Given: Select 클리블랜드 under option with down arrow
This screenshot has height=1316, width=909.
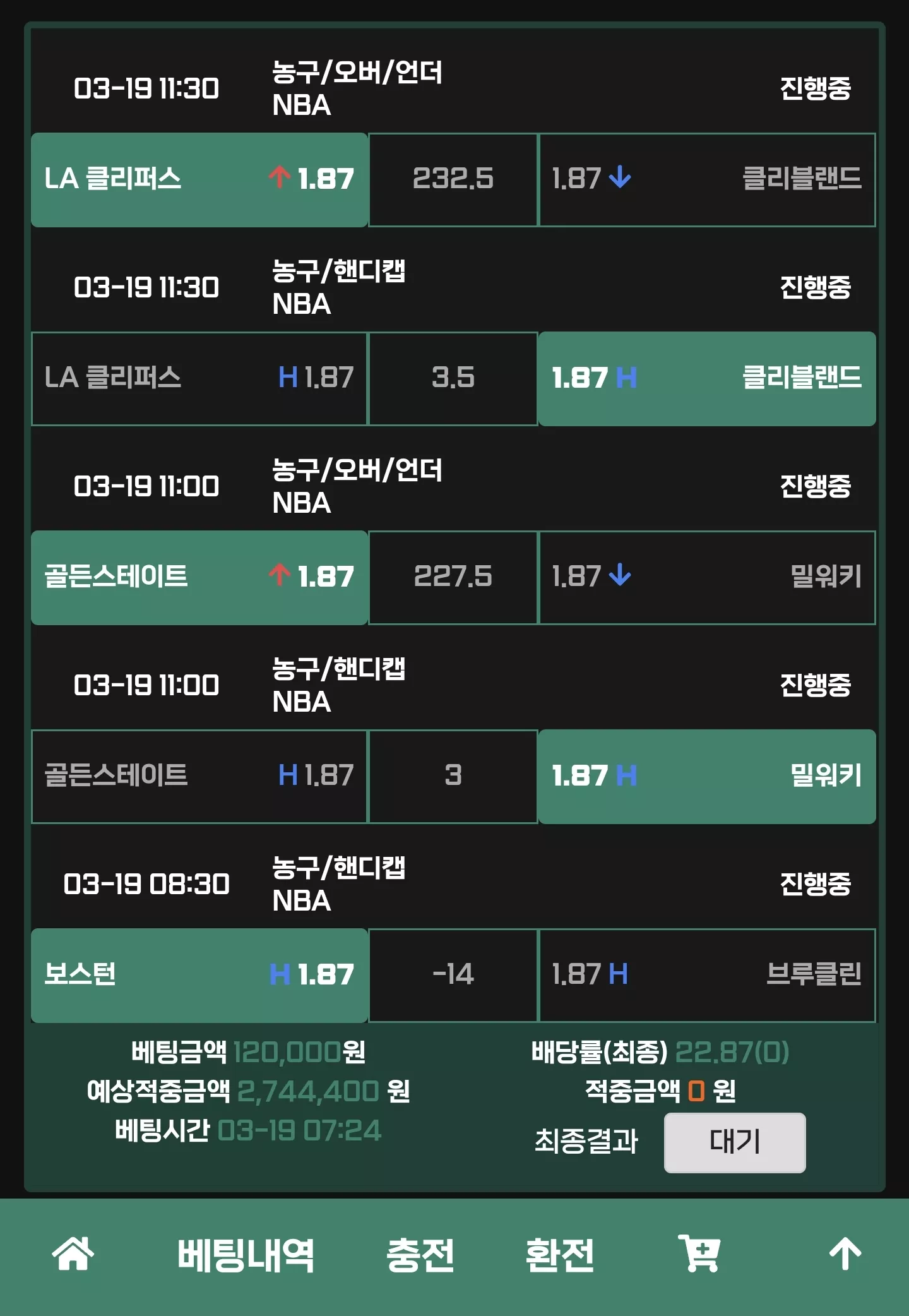Looking at the screenshot, I should coord(707,180).
